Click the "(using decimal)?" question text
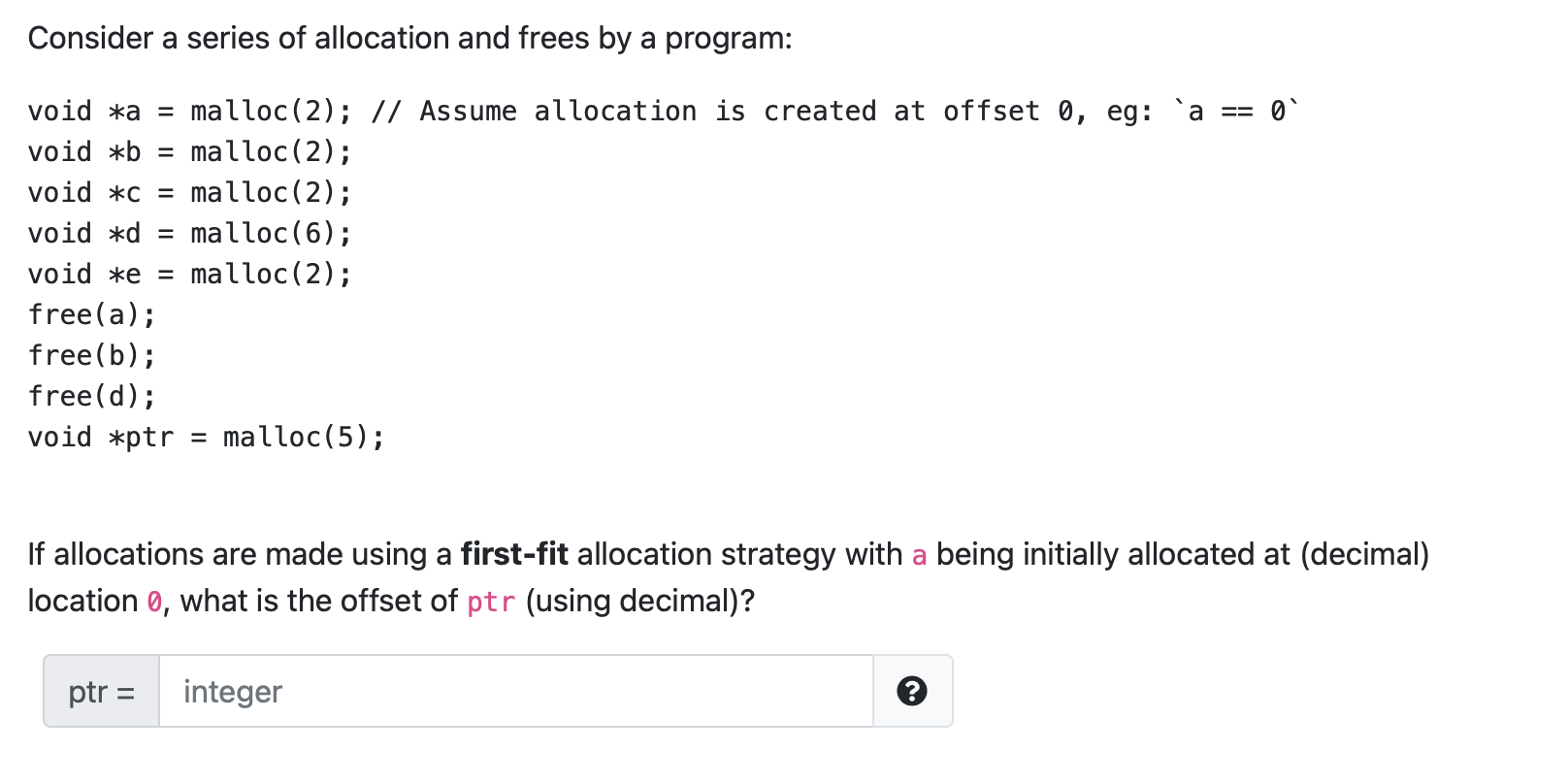This screenshot has width=1568, height=784. tap(639, 602)
